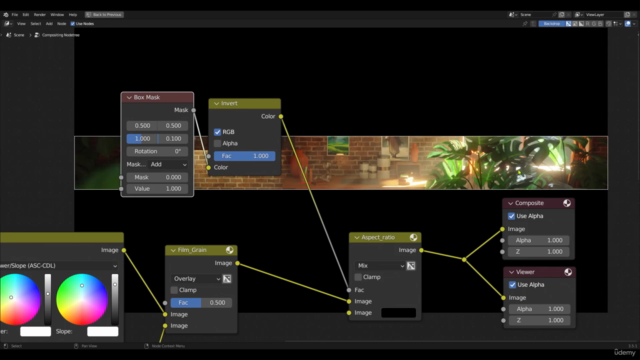The height and width of the screenshot is (360, 640).
Task: Open the node editor Select menu
Action: click(36, 24)
